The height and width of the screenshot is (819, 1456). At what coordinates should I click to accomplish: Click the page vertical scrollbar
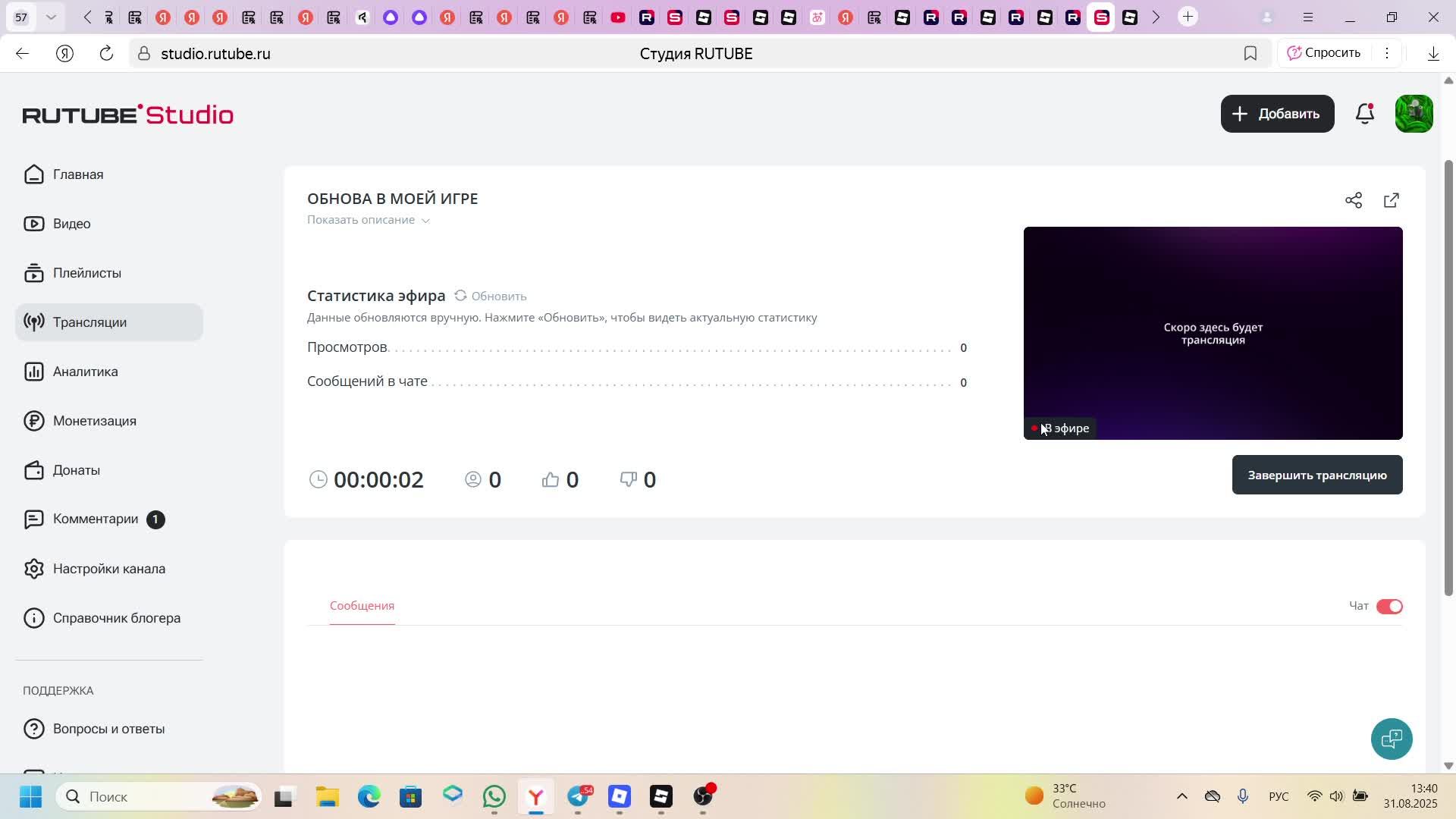pyautogui.click(x=1448, y=379)
